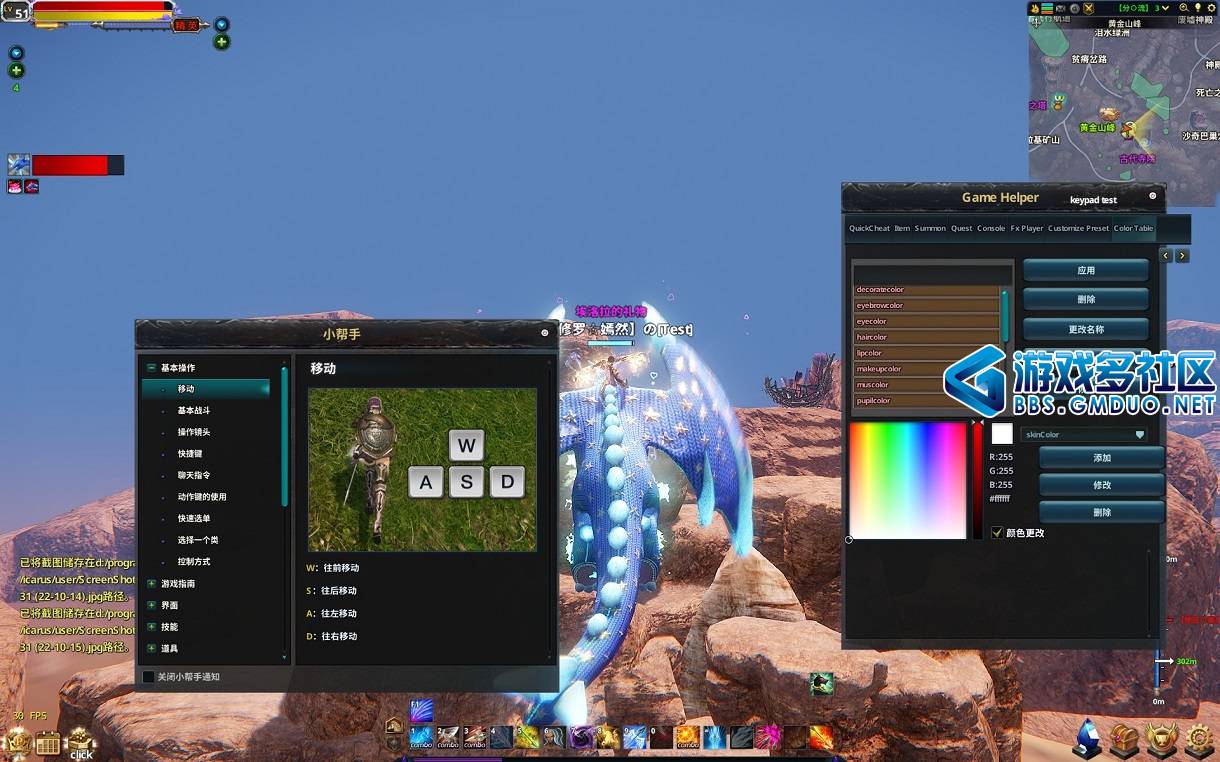Screen dimensions: 1220x762
Task: Switch to the Console tab
Action: point(991,228)
